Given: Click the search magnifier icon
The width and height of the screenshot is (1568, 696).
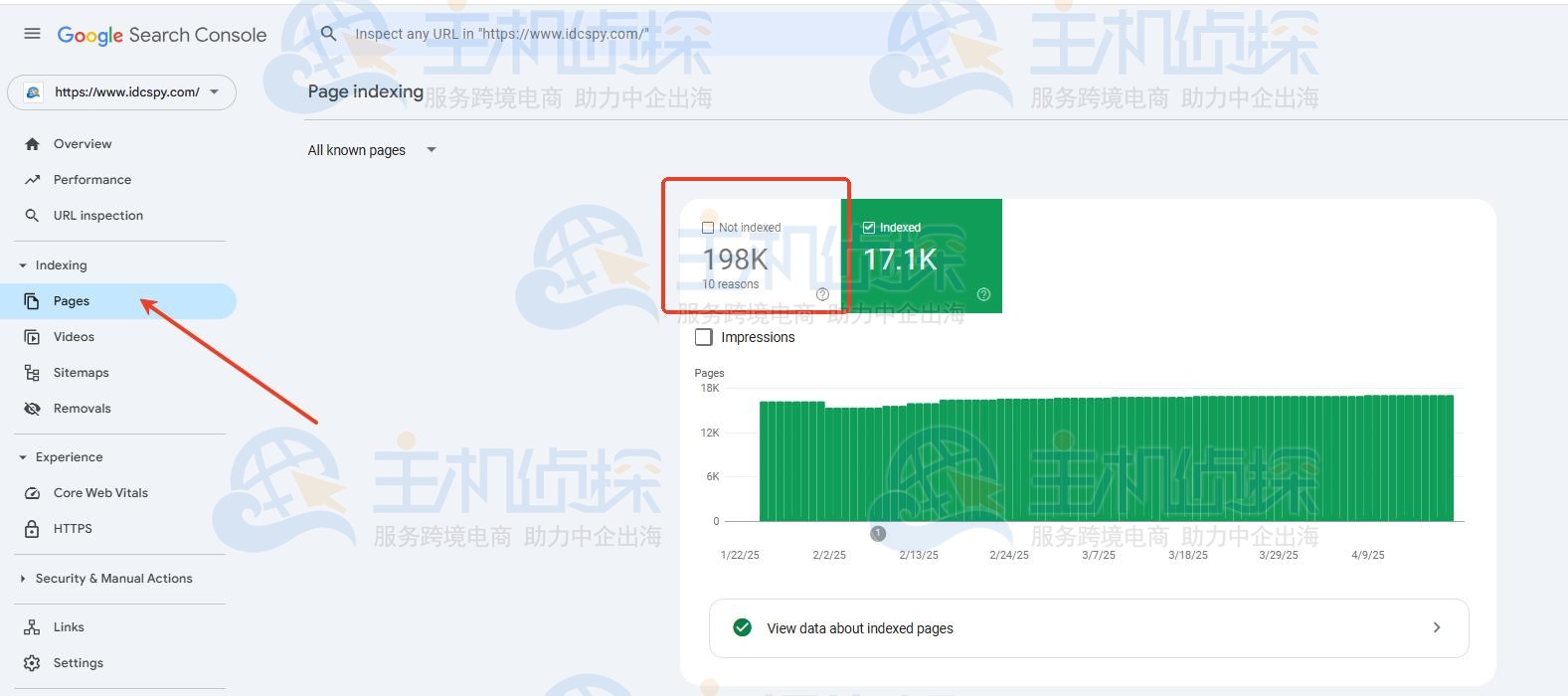Looking at the screenshot, I should tap(328, 34).
